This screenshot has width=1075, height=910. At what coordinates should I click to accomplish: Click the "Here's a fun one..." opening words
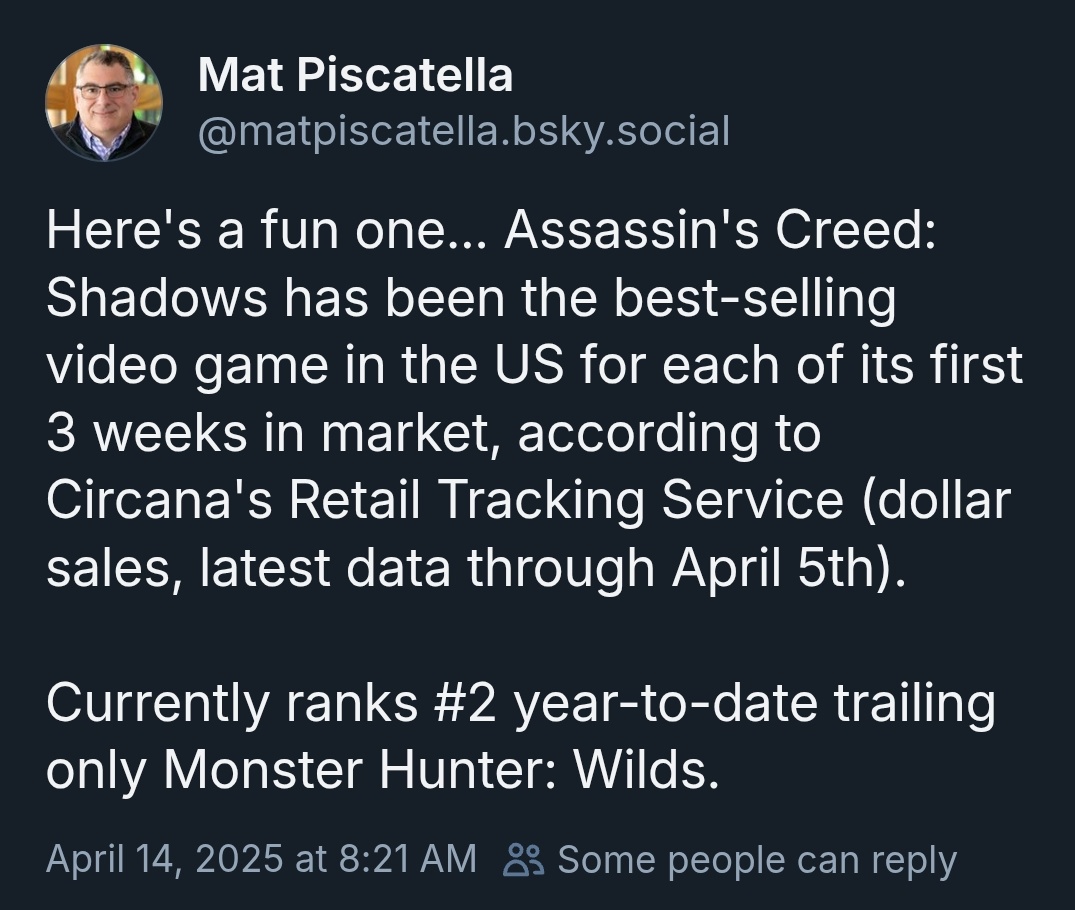point(267,231)
